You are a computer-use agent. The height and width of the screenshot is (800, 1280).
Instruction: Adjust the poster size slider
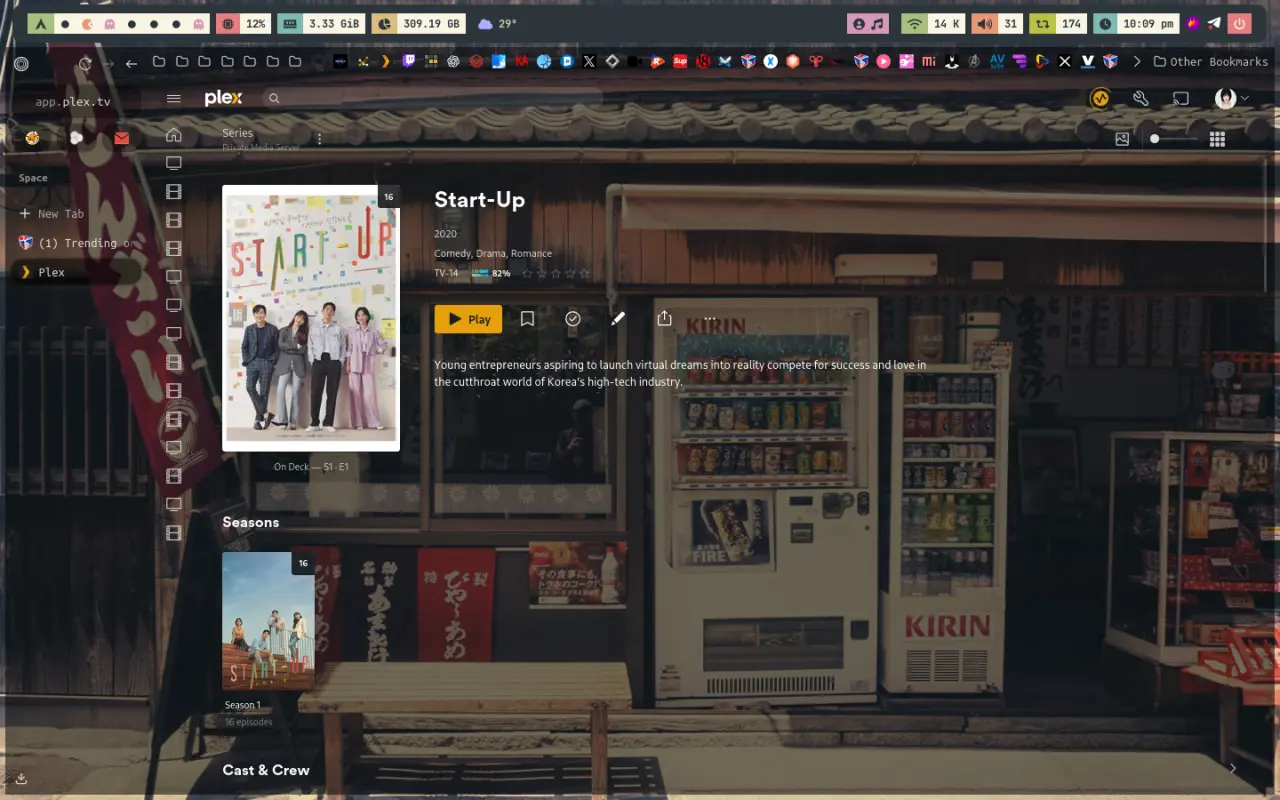click(x=1172, y=139)
